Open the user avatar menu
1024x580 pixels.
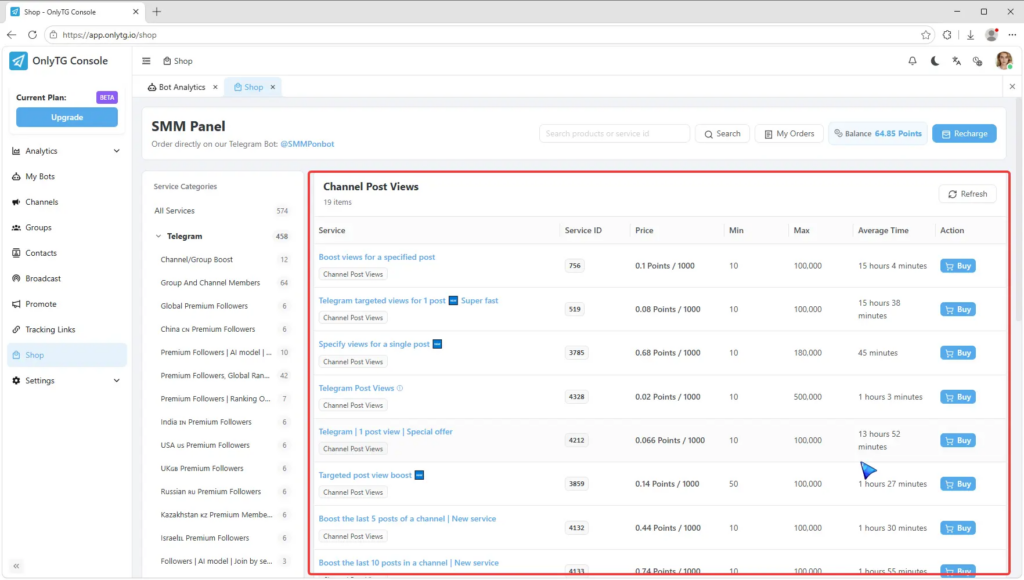point(1004,60)
